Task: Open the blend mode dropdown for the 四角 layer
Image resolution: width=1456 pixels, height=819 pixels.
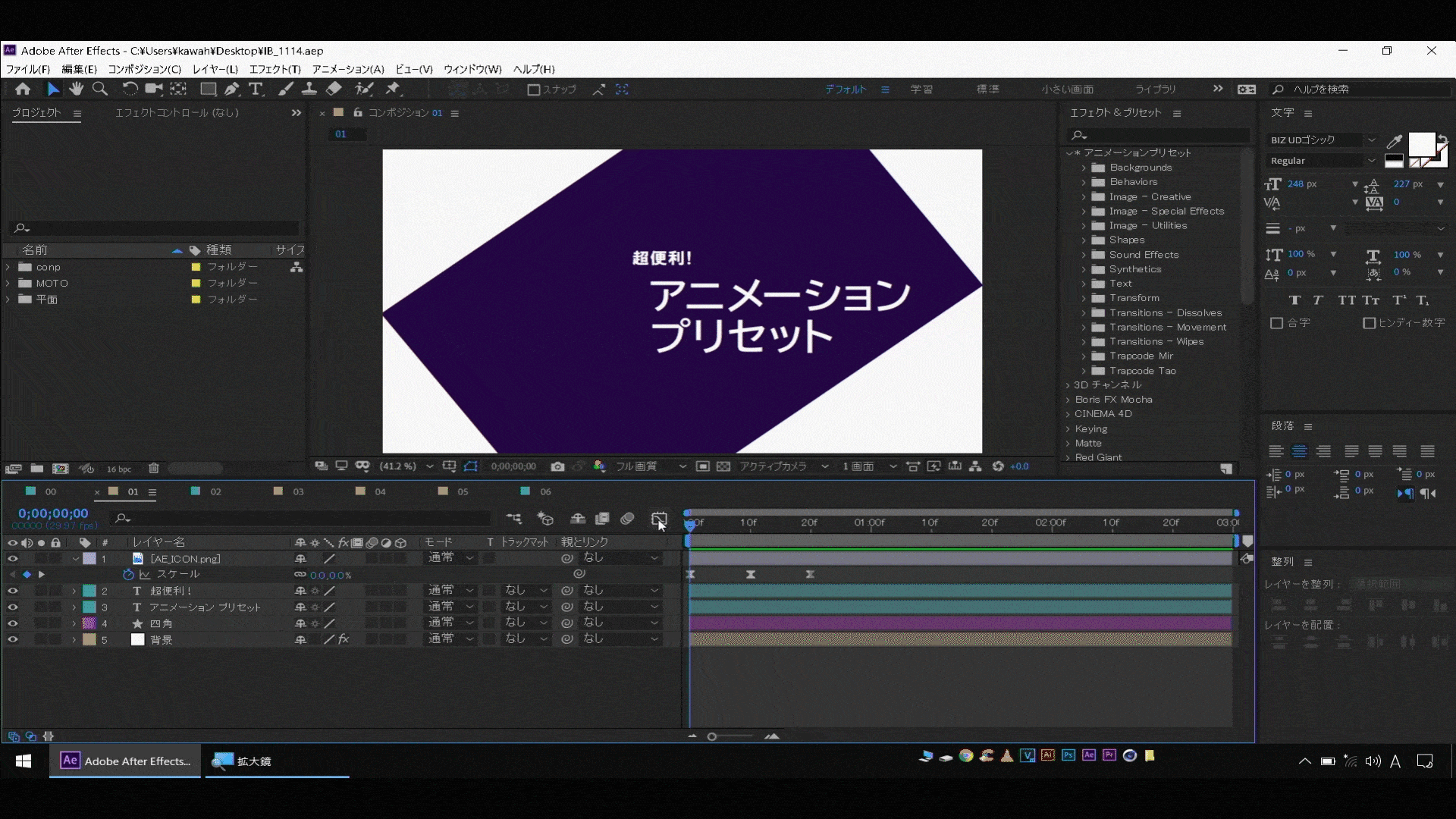Action: [x=450, y=622]
